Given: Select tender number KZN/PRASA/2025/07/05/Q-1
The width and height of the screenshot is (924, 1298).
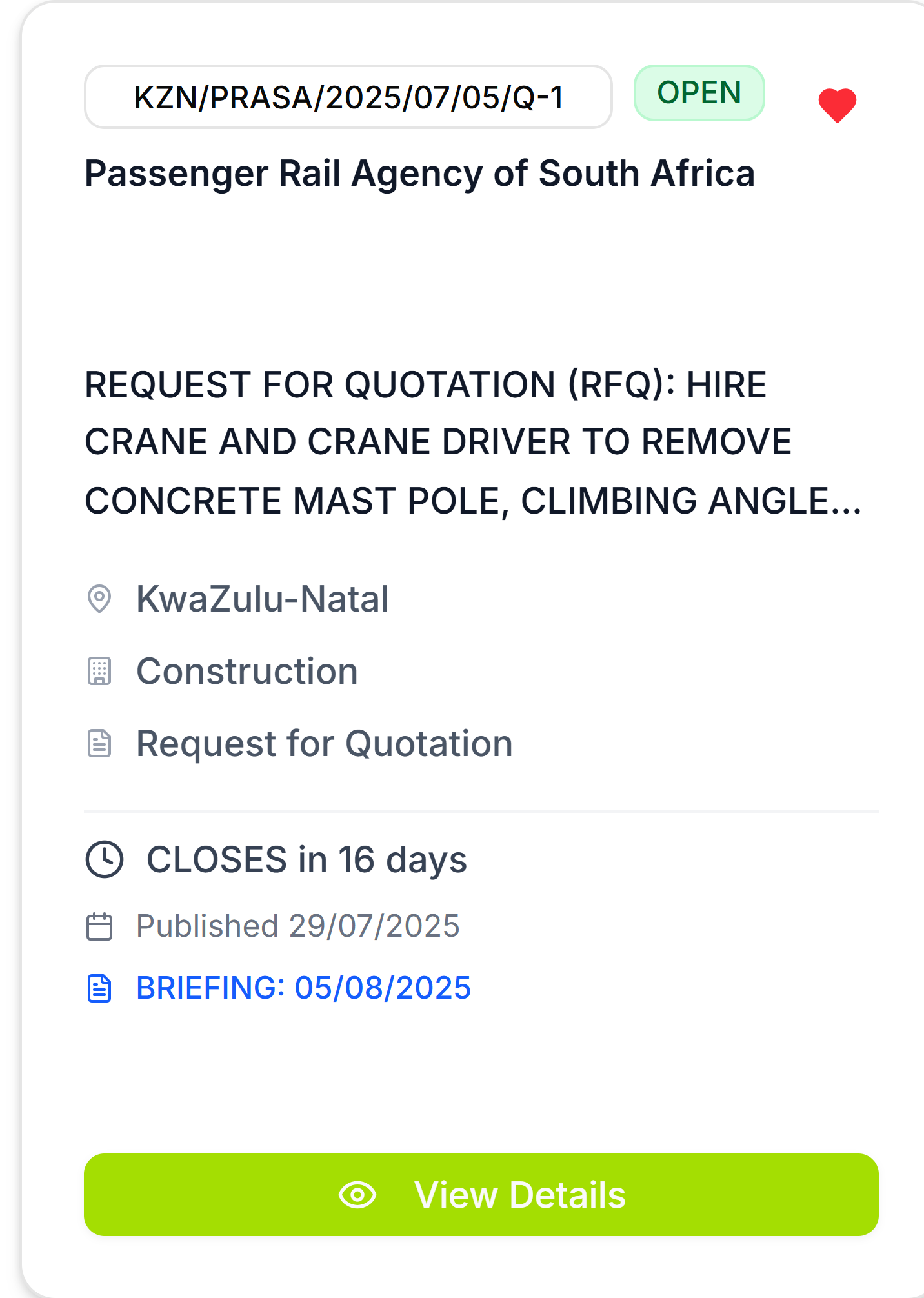Looking at the screenshot, I should [348, 97].
